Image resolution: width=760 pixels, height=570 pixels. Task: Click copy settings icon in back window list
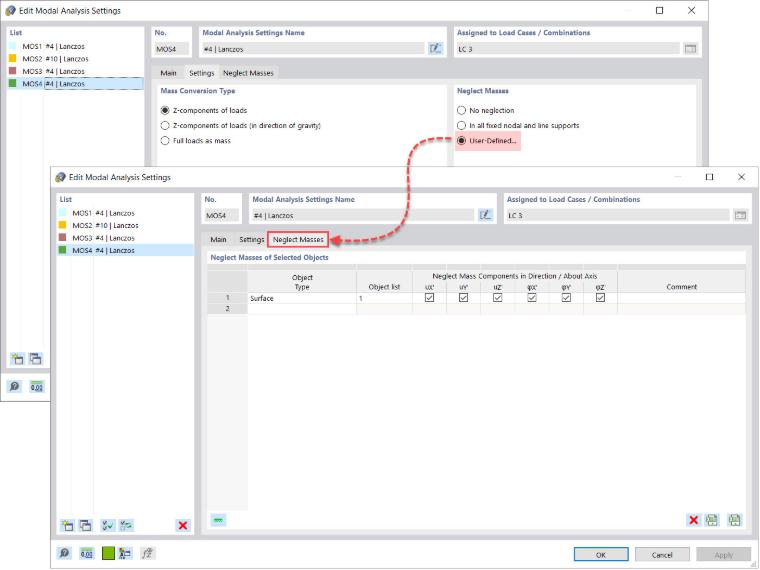pyautogui.click(x=36, y=359)
